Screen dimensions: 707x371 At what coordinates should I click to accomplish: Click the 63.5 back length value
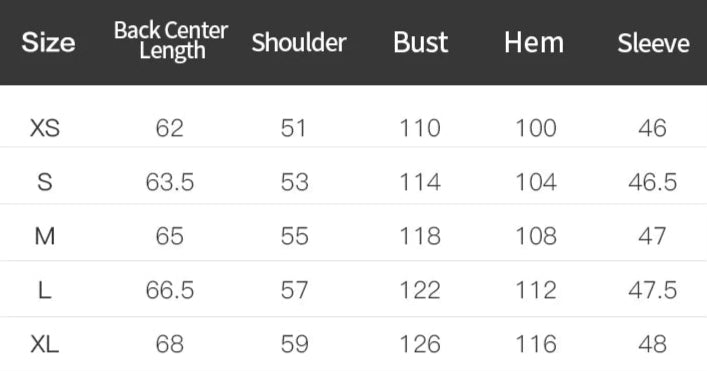tap(170, 182)
